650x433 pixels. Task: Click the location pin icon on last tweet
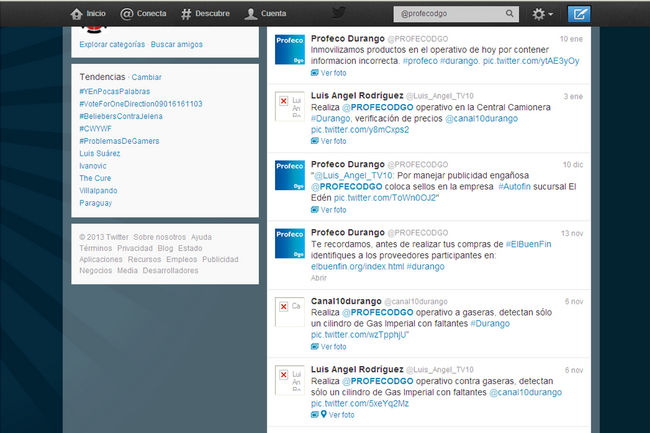point(324,414)
